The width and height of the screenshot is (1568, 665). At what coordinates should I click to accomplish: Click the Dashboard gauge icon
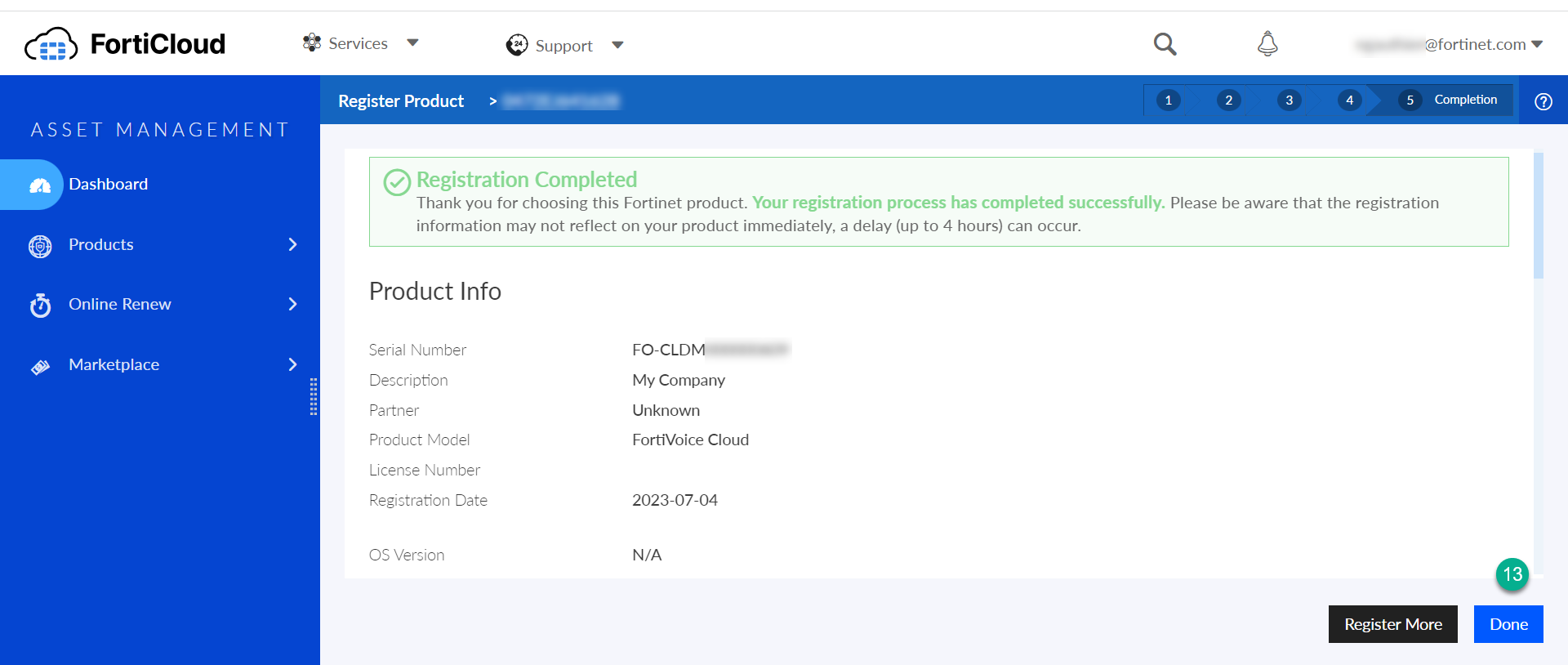pos(40,185)
